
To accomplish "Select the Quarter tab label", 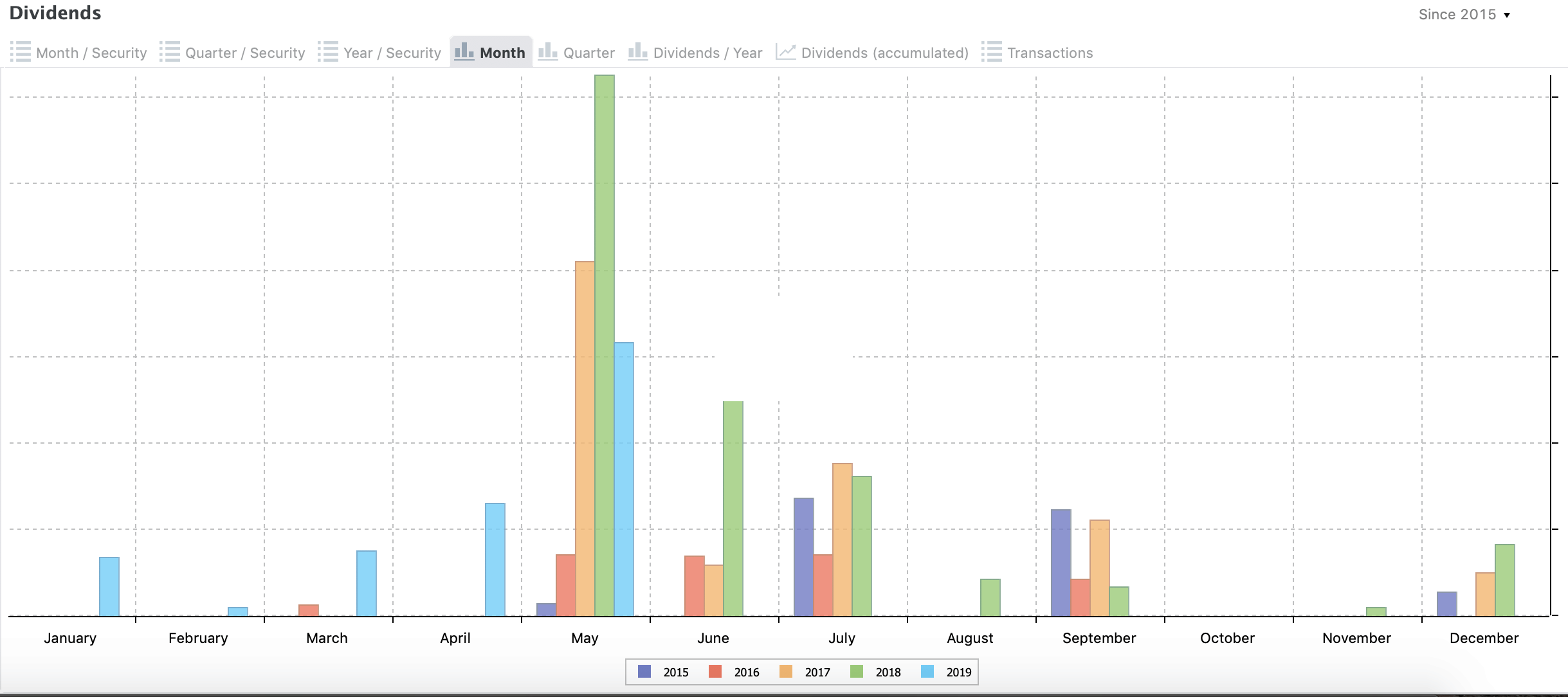I will (x=588, y=53).
